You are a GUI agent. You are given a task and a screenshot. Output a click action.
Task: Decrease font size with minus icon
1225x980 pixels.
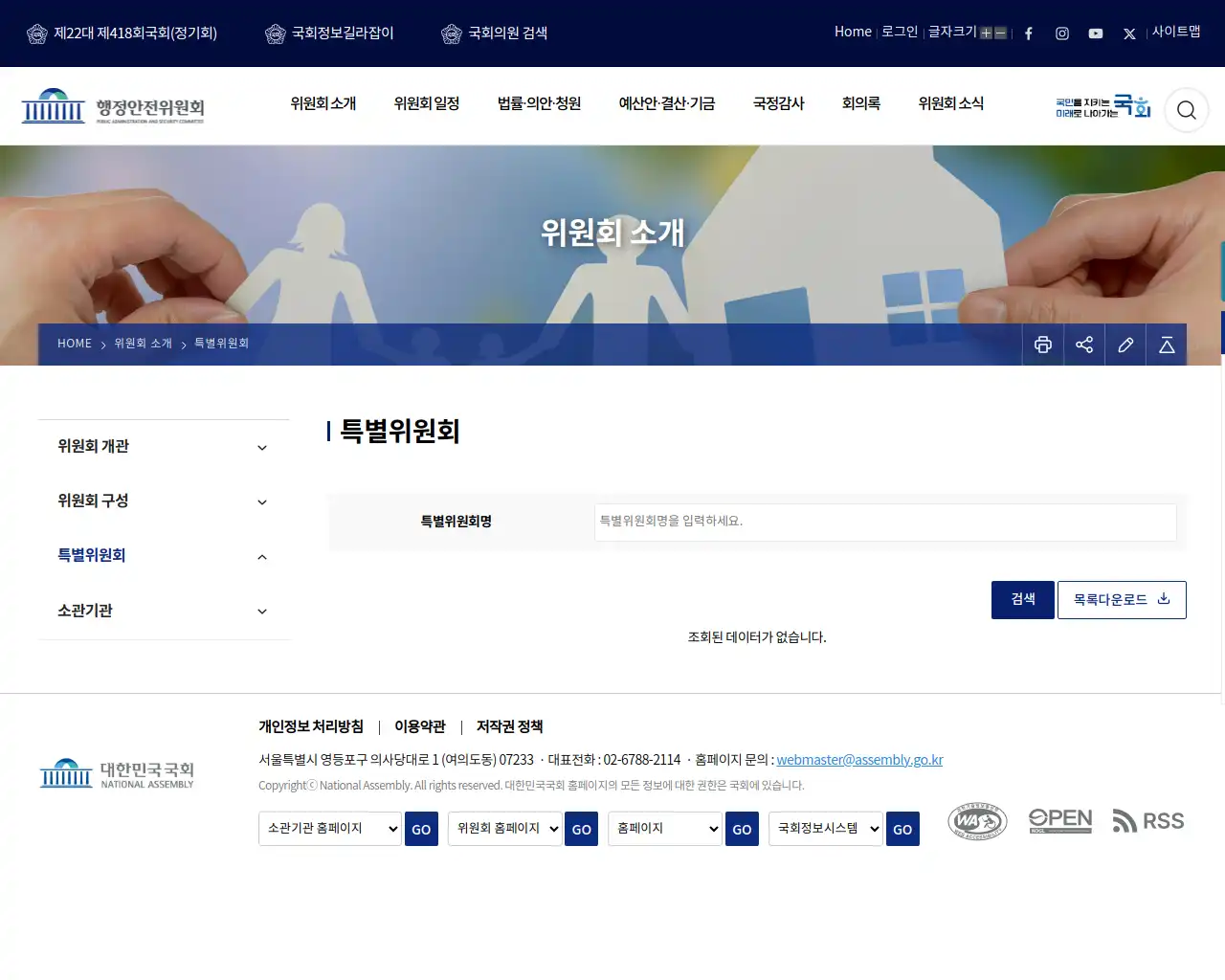[1000, 33]
